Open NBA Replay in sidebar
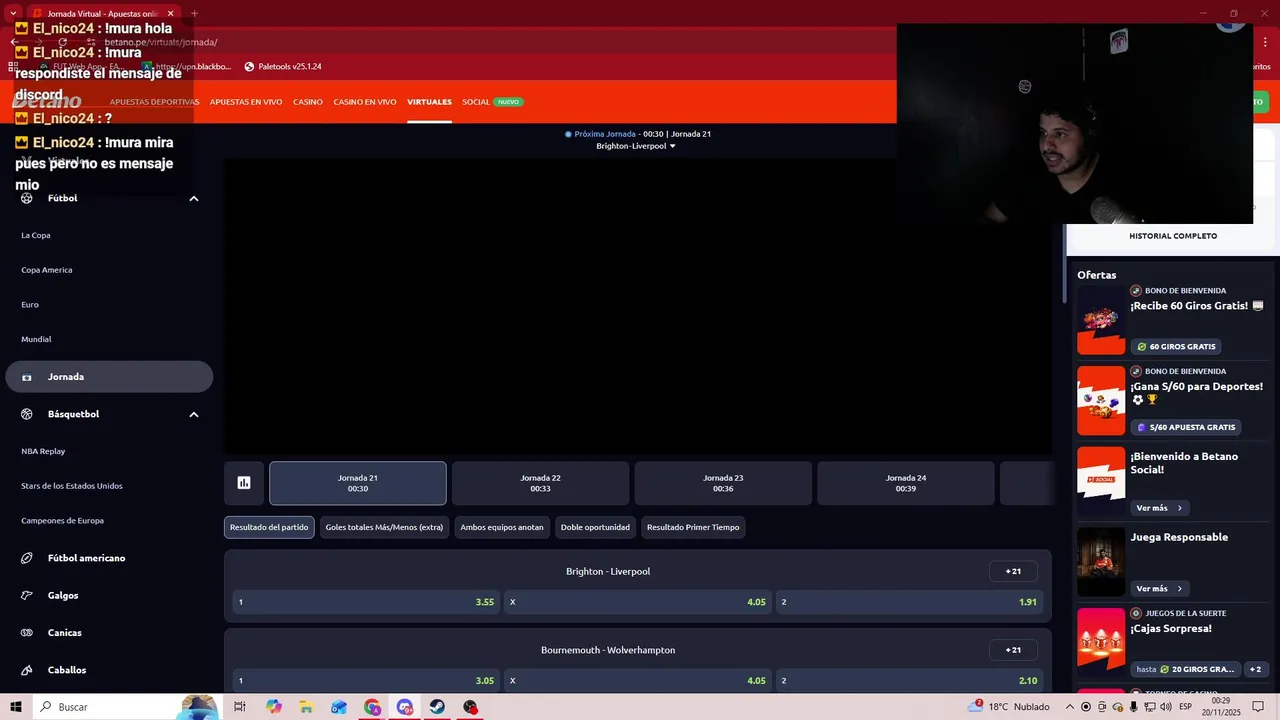 click(x=43, y=451)
